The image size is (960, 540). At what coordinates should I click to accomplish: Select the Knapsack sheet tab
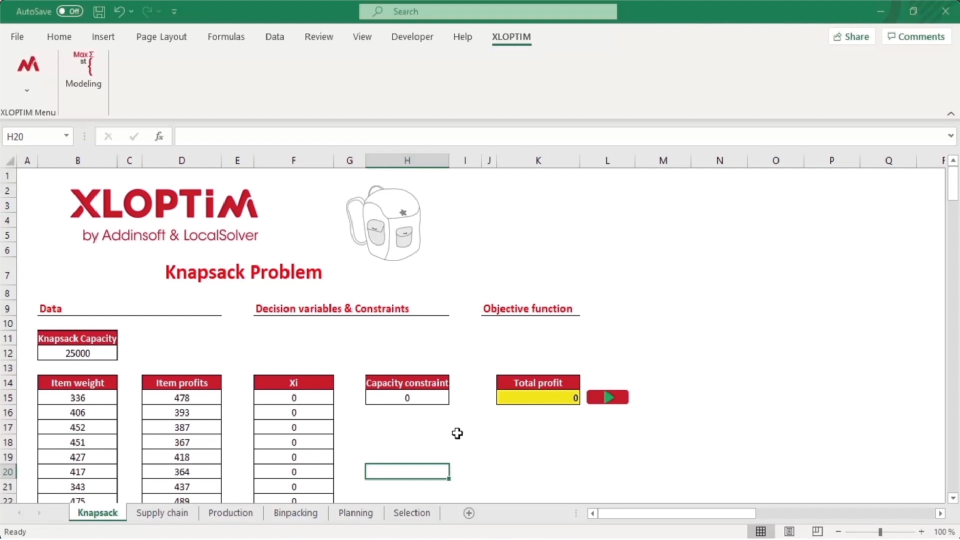(97, 513)
